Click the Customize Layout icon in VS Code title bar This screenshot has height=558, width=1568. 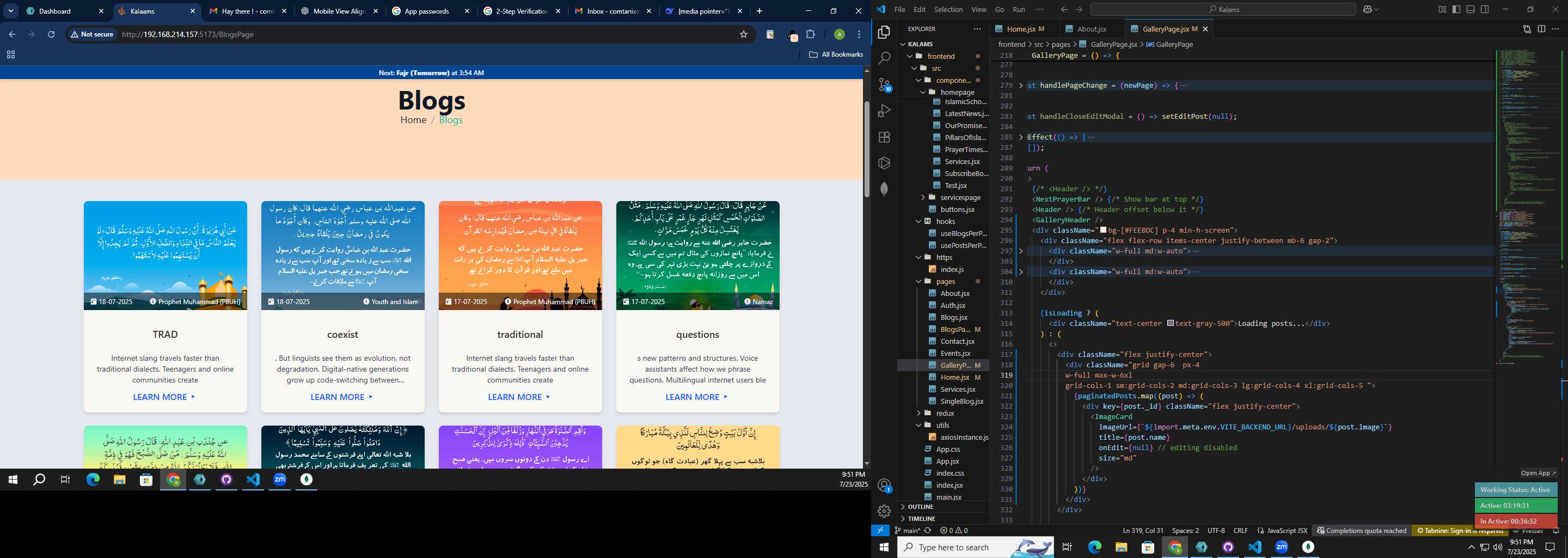point(1442,9)
